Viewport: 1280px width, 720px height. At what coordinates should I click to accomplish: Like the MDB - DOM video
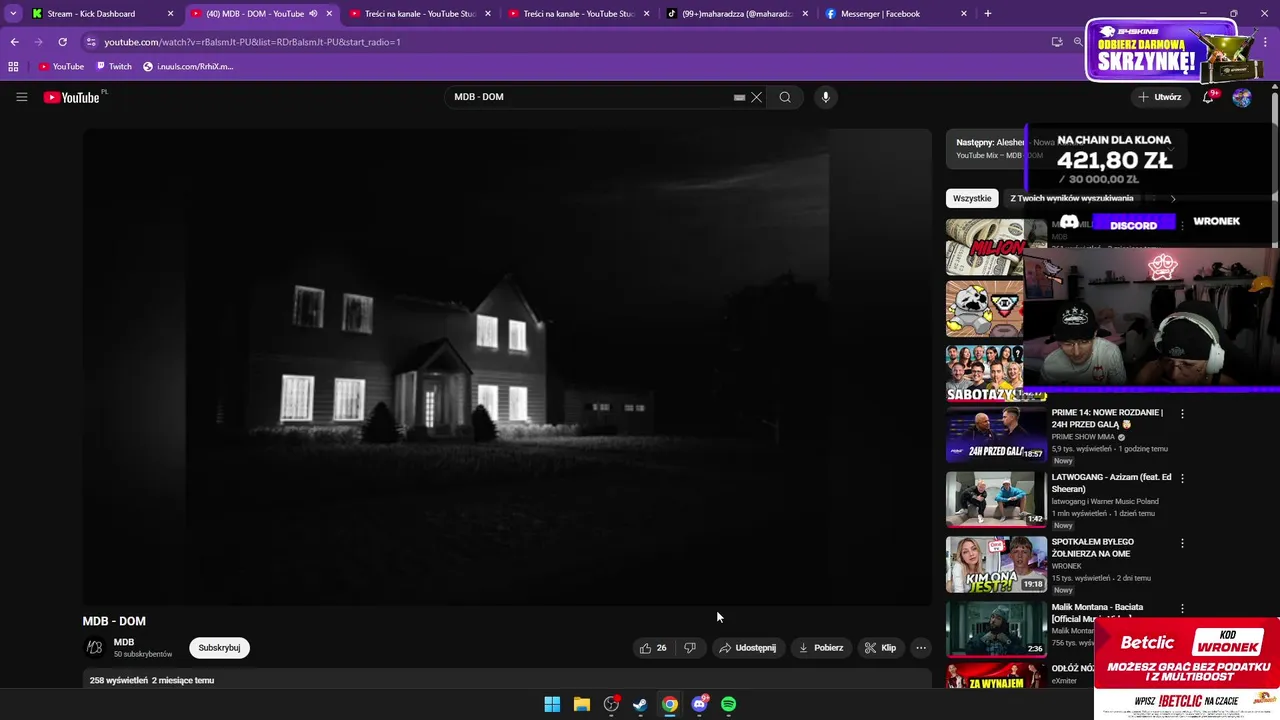tap(653, 648)
